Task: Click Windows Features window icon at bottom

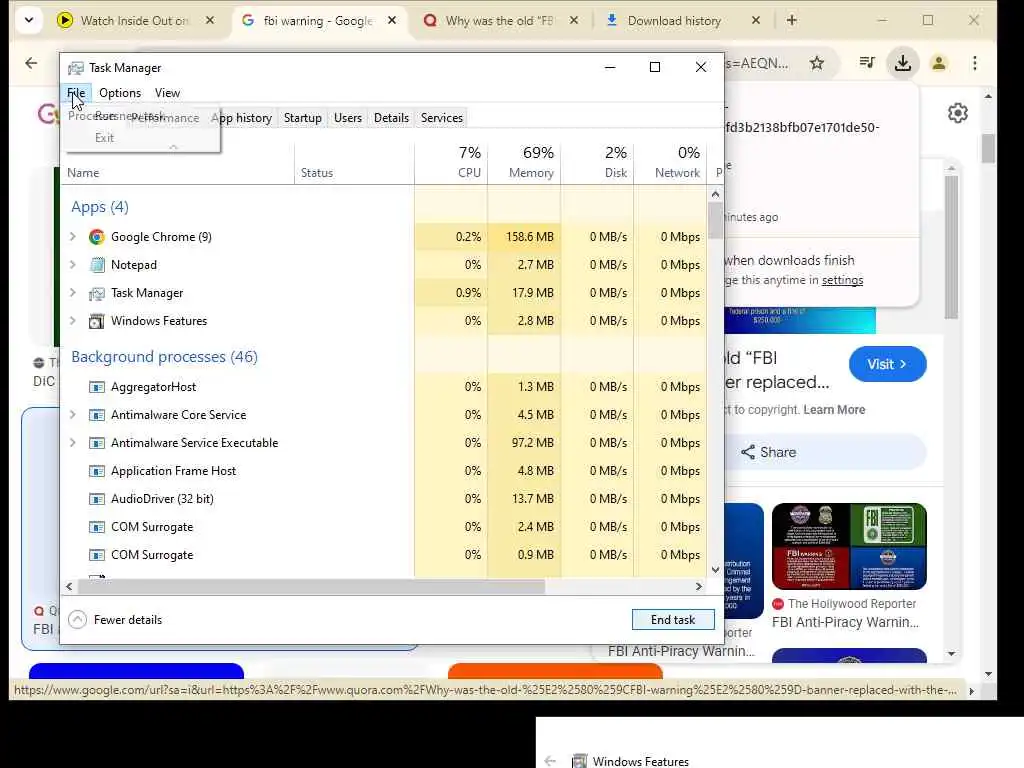Action: (579, 761)
